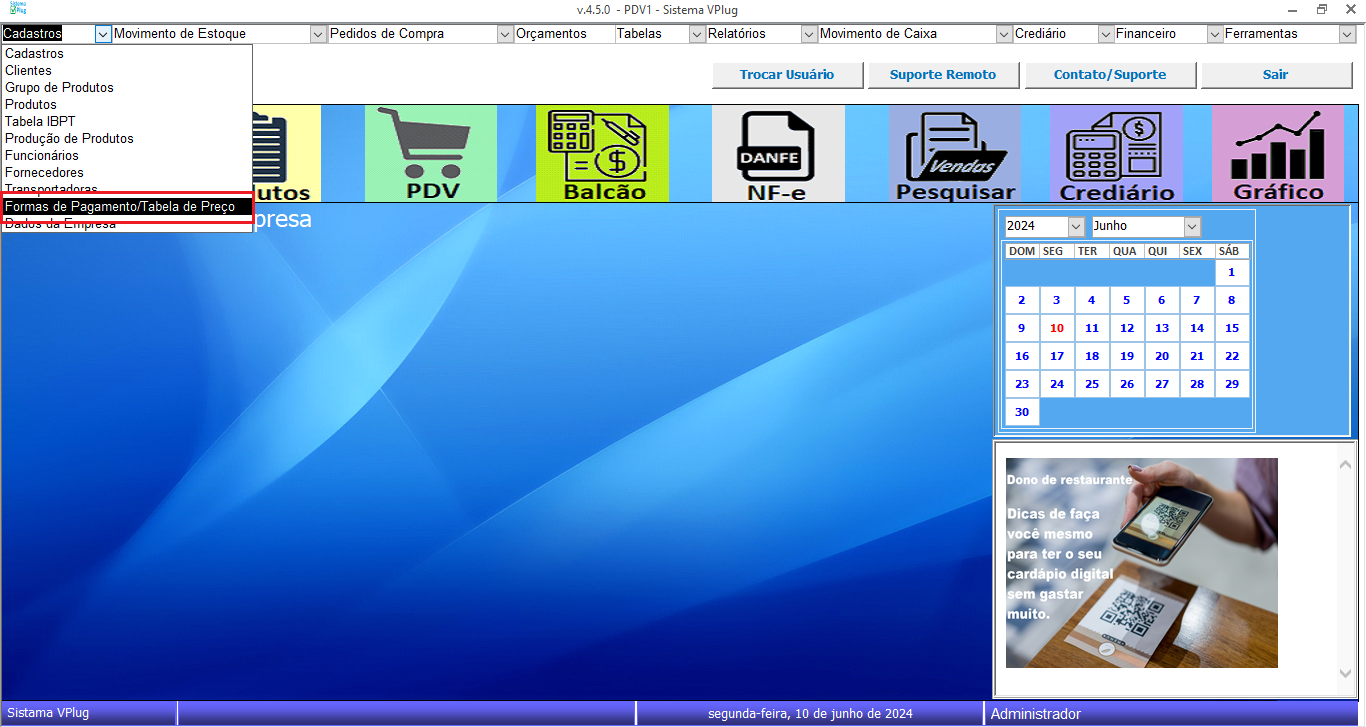Select Formas de Pagamento/Tabela de Preço
The height and width of the screenshot is (727, 1366).
pos(125,207)
